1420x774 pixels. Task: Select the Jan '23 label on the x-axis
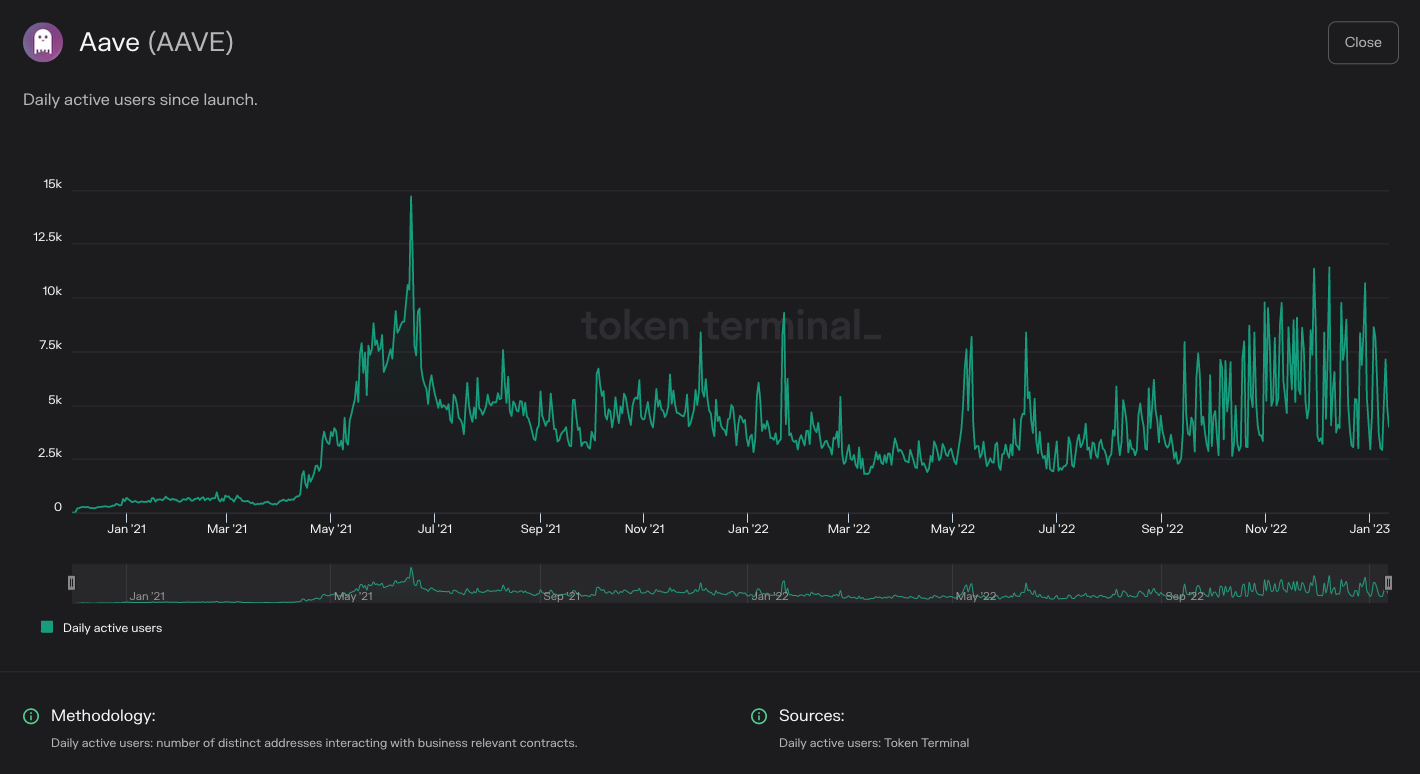point(1369,528)
